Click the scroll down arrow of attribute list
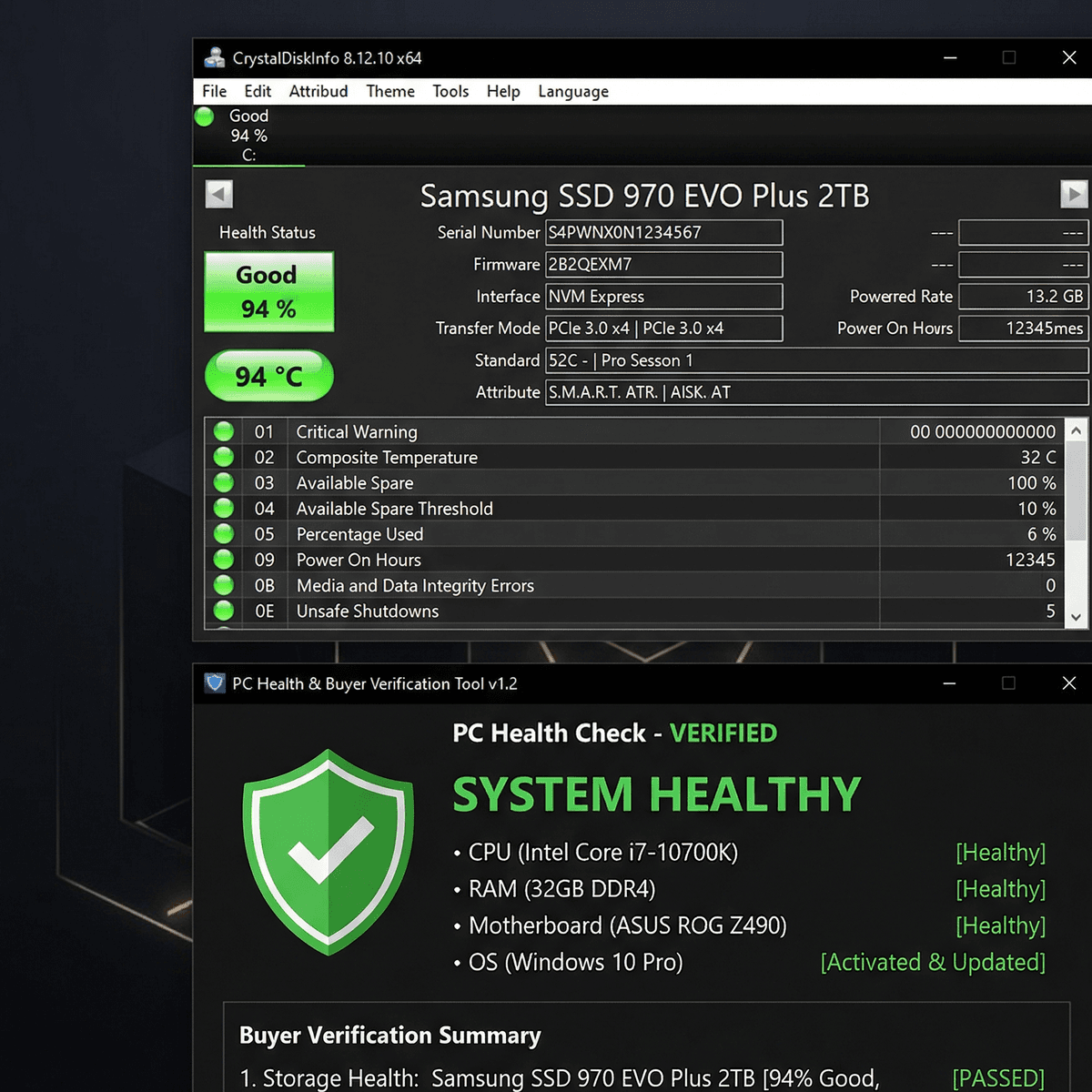Screen dimensions: 1092x1092 pyautogui.click(x=1077, y=617)
